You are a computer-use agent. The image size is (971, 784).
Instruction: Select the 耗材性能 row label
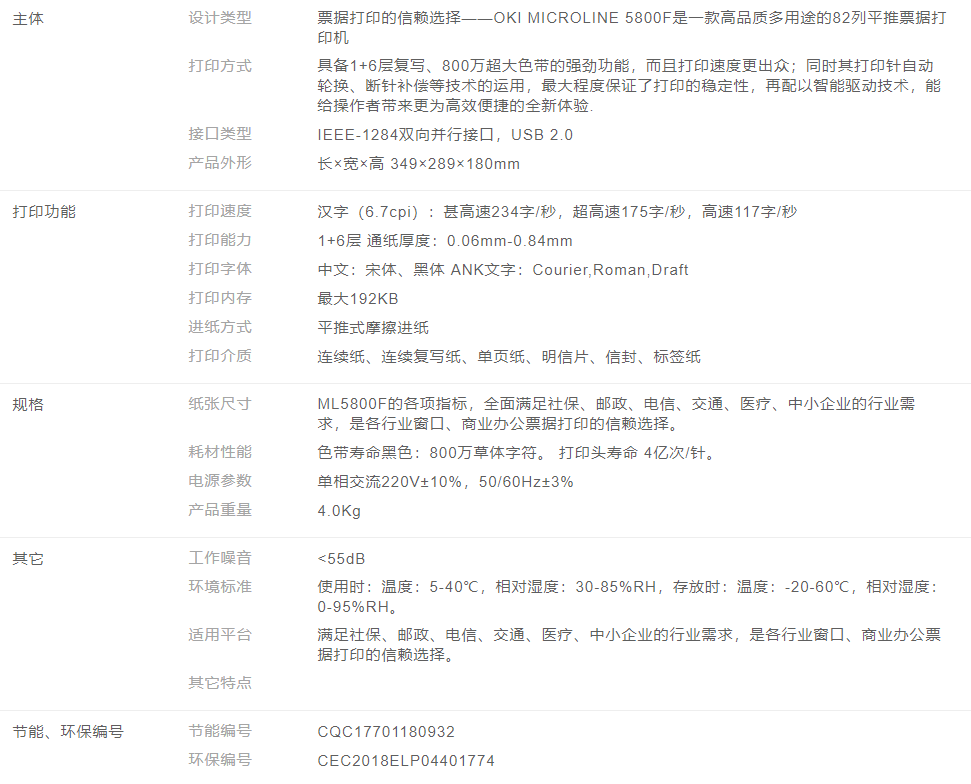tap(220, 452)
